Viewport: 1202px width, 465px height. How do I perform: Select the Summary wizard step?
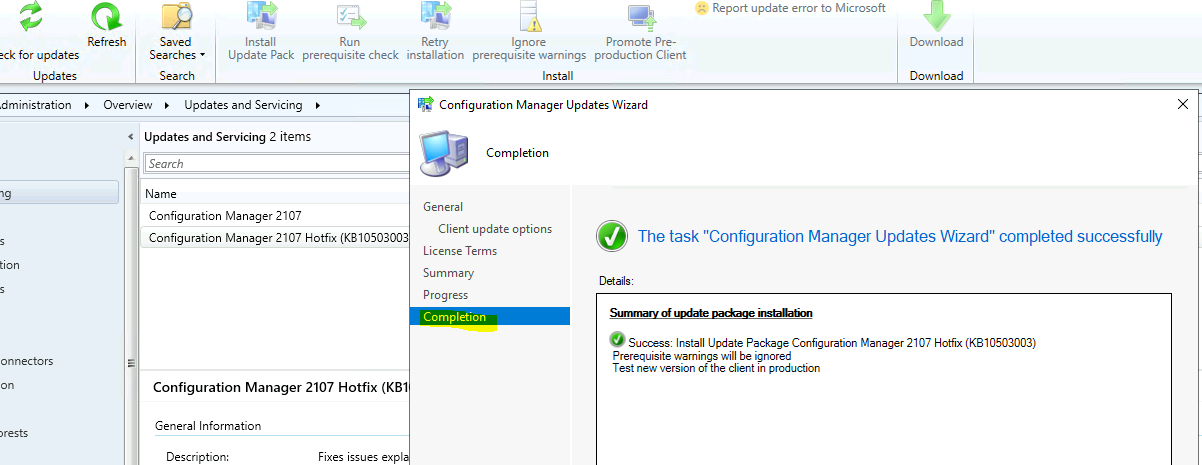(x=448, y=273)
